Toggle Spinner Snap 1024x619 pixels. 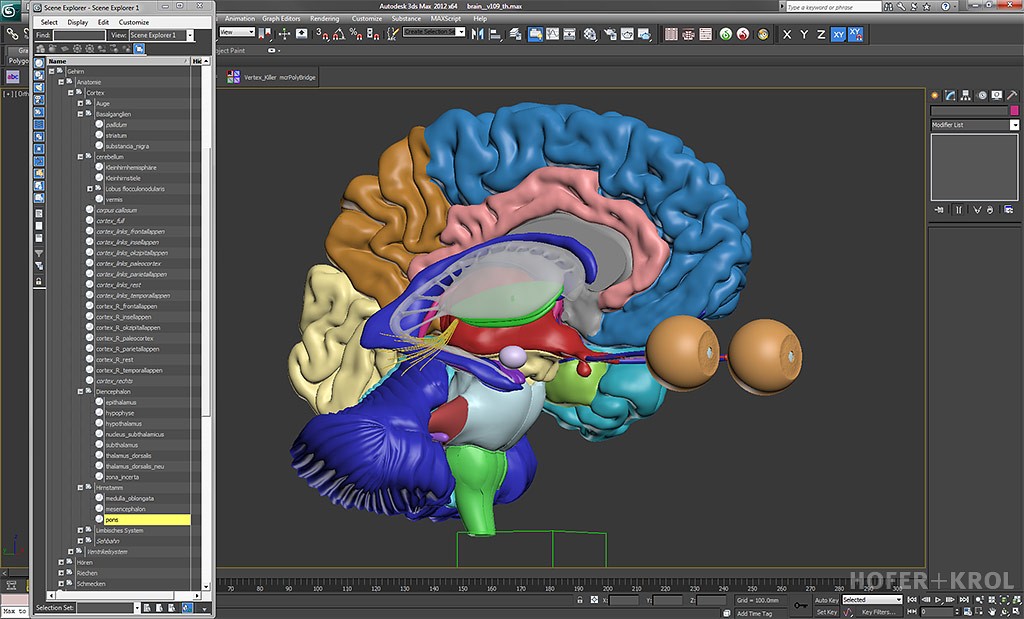tap(373, 33)
